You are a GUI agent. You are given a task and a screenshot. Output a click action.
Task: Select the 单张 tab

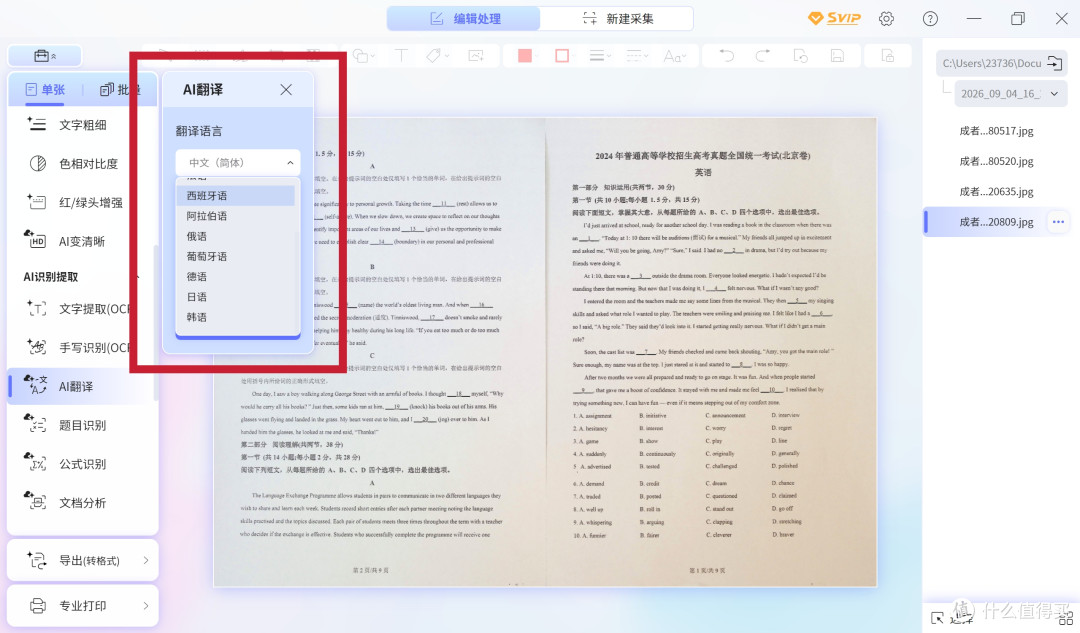(x=45, y=90)
